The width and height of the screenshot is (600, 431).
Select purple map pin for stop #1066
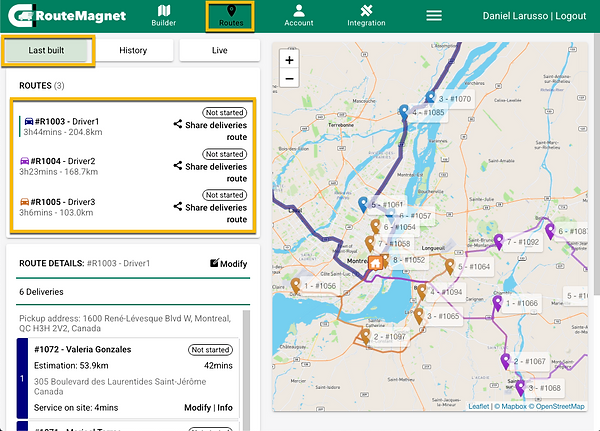click(x=497, y=303)
